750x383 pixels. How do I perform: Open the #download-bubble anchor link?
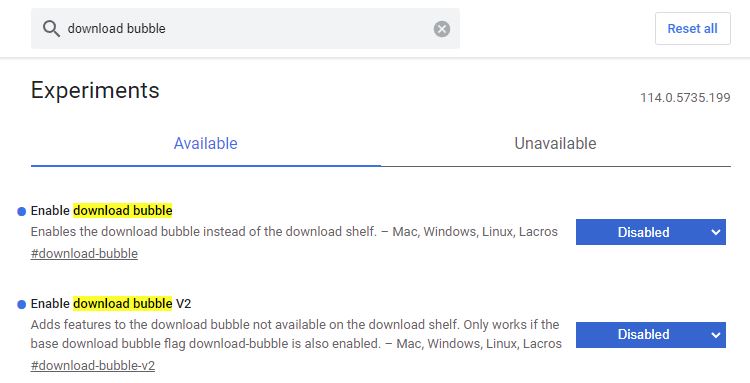point(84,253)
